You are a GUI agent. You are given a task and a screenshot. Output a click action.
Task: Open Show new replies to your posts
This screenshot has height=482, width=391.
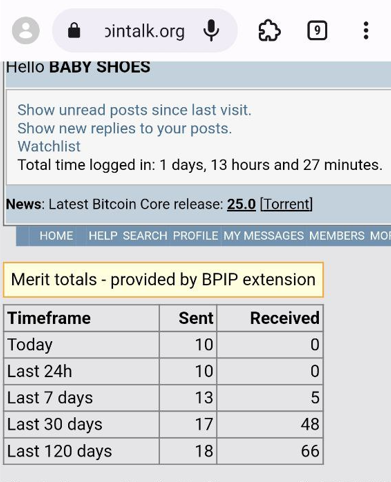[x=124, y=128]
